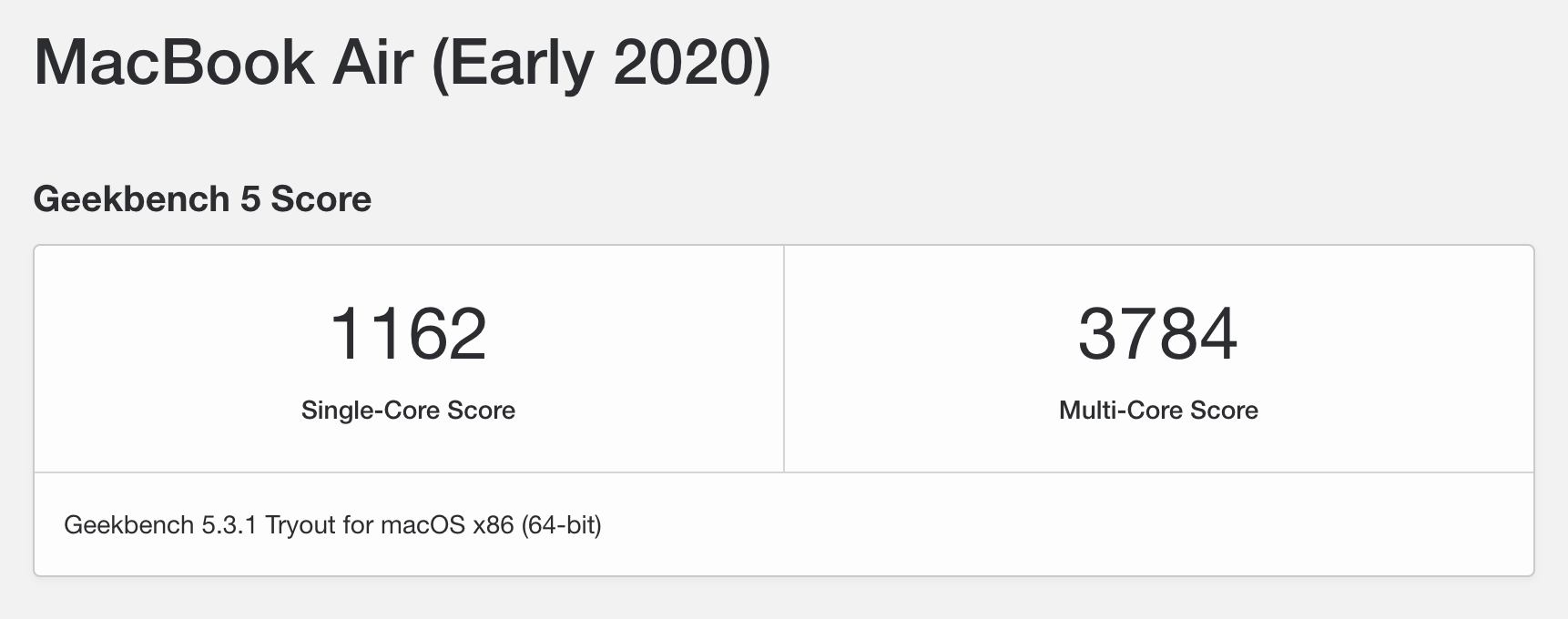Click the Multi-Core Score label
Screen dimensions: 1568x619
(x=1158, y=411)
